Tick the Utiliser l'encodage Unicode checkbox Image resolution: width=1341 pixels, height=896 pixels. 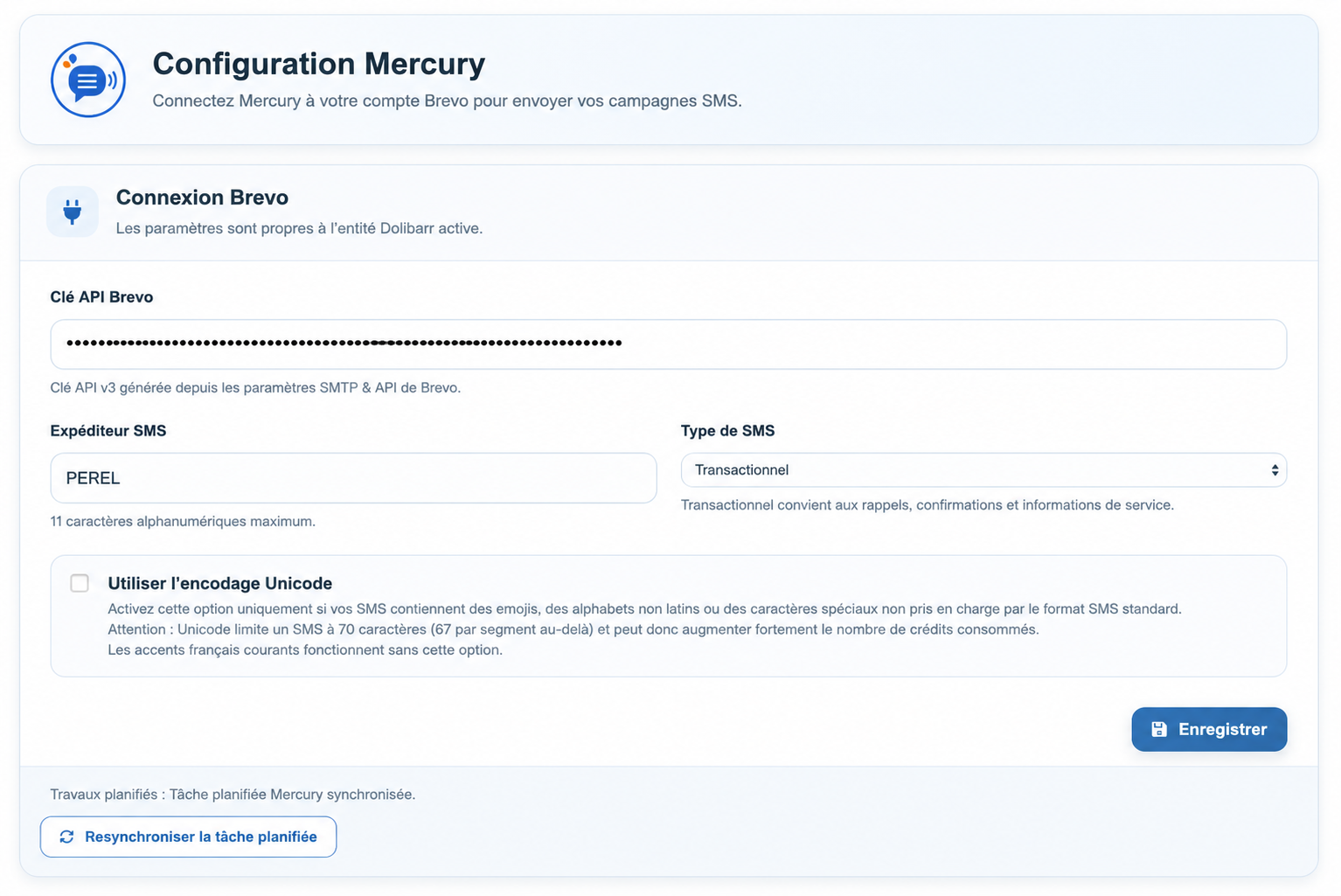coord(80,583)
